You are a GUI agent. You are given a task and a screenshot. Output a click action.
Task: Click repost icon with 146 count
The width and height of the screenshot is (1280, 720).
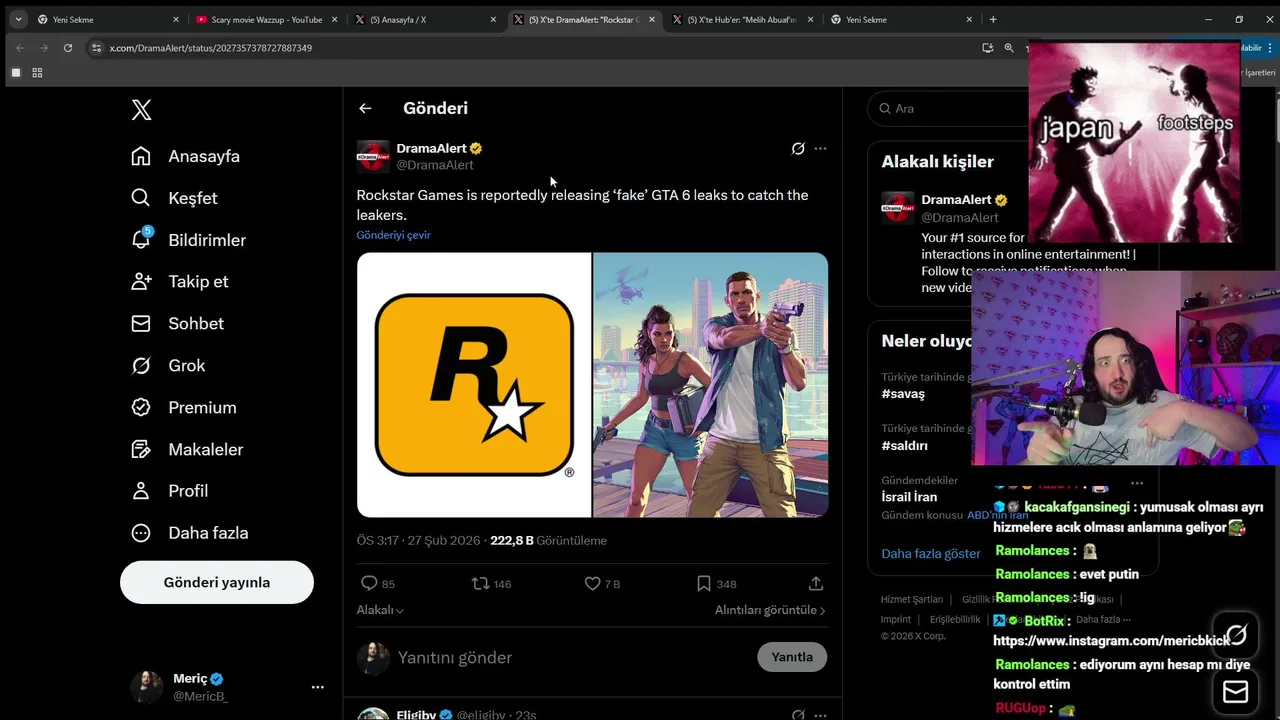pyautogui.click(x=481, y=583)
